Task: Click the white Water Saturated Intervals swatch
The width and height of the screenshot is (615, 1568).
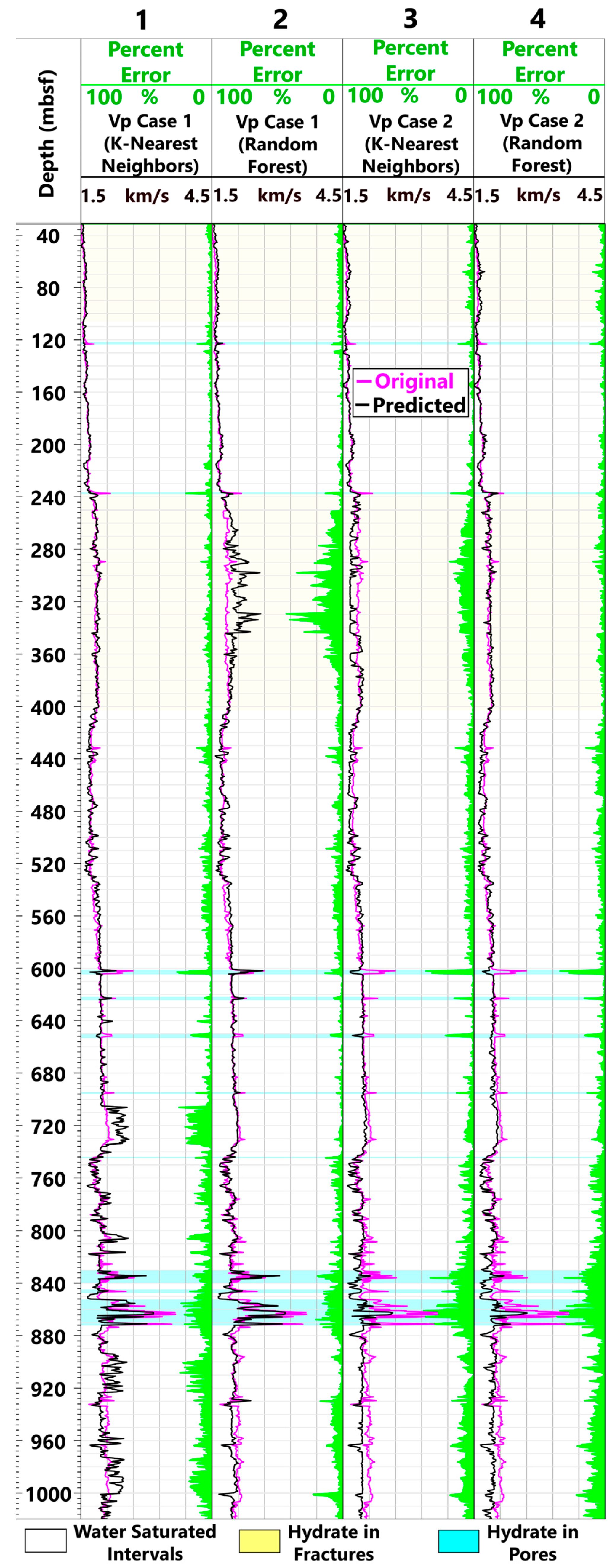Action: click(x=46, y=1541)
